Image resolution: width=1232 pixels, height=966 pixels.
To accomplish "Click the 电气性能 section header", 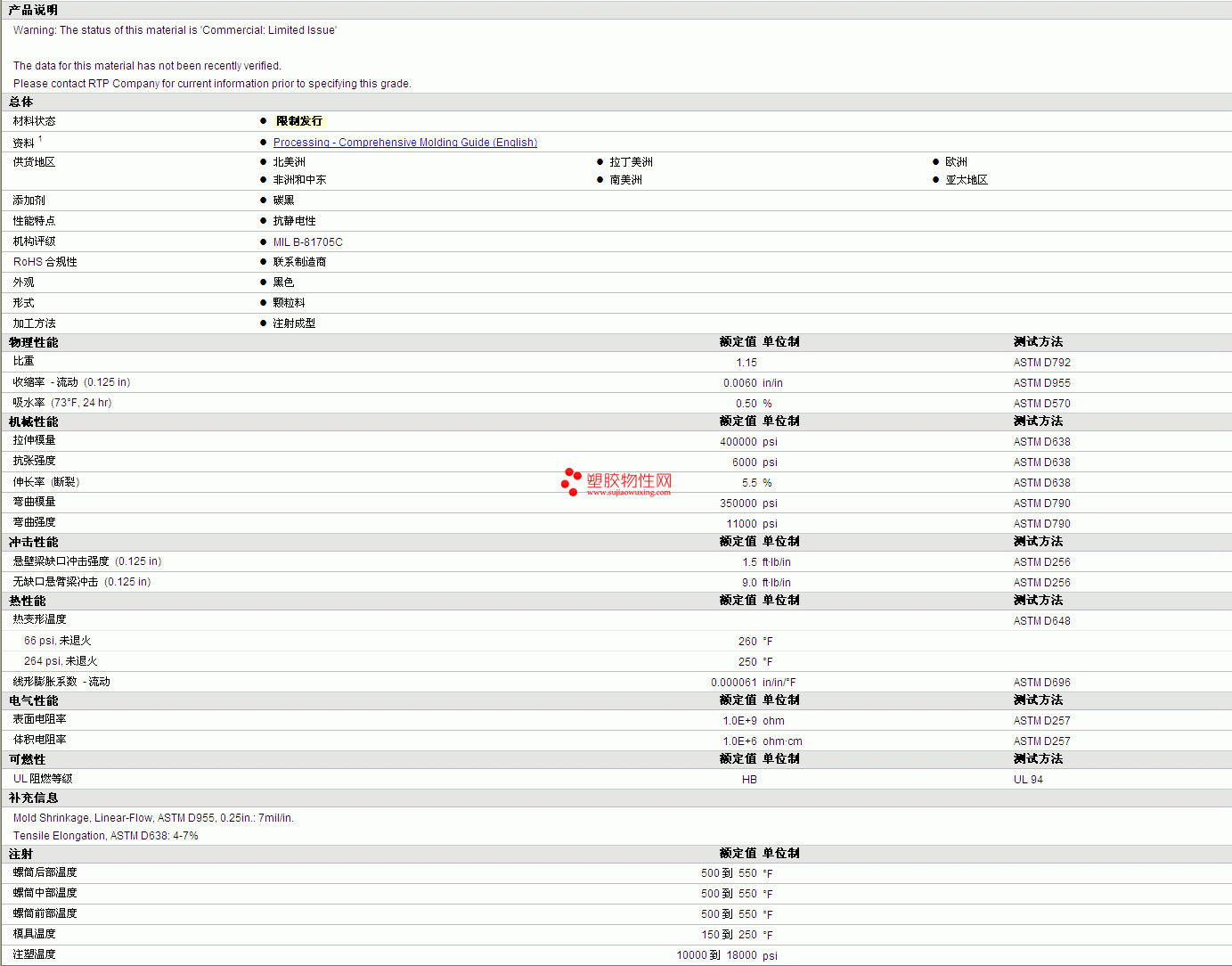I will pyautogui.click(x=33, y=700).
